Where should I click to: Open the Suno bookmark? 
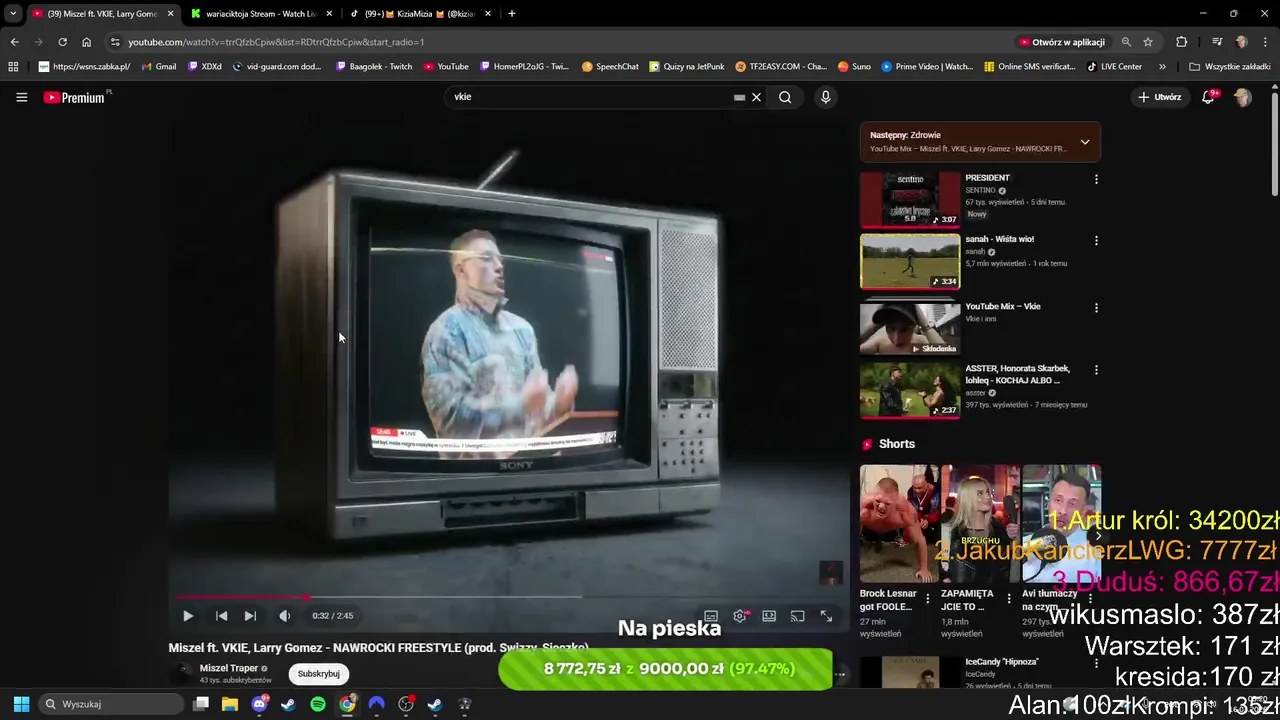click(854, 67)
